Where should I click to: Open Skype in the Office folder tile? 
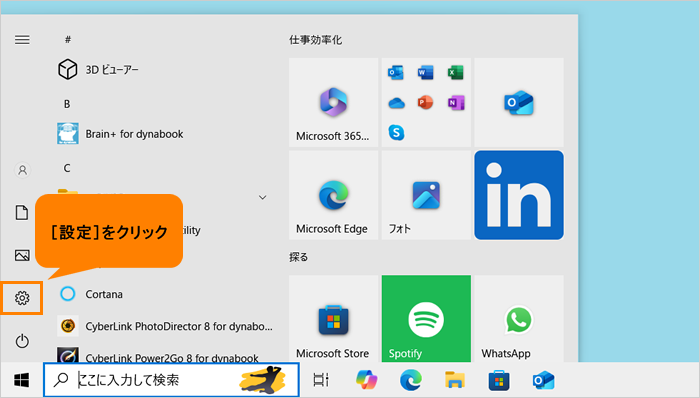[396, 133]
